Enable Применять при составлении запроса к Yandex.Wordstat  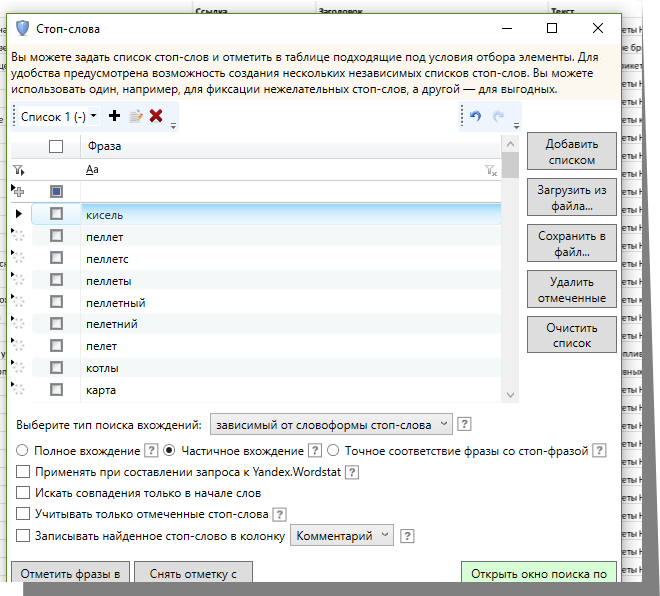click(23, 471)
